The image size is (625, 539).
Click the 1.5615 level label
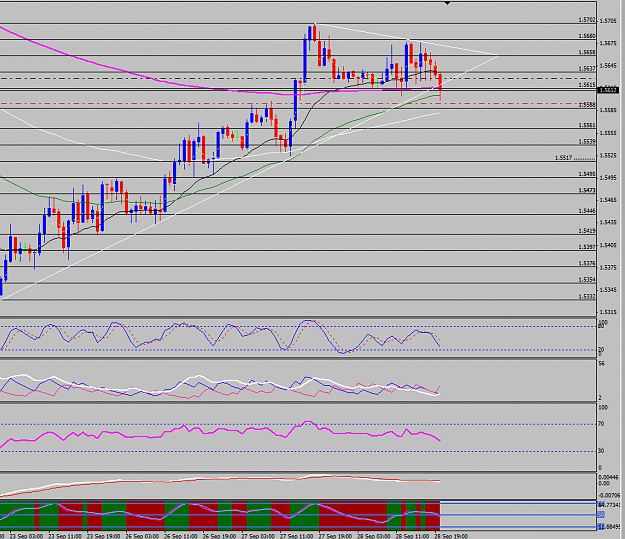point(587,85)
